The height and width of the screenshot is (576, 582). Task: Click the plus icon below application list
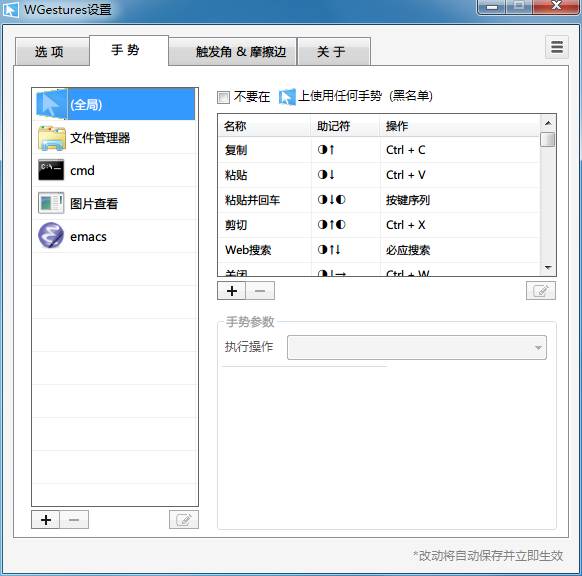tap(46, 520)
